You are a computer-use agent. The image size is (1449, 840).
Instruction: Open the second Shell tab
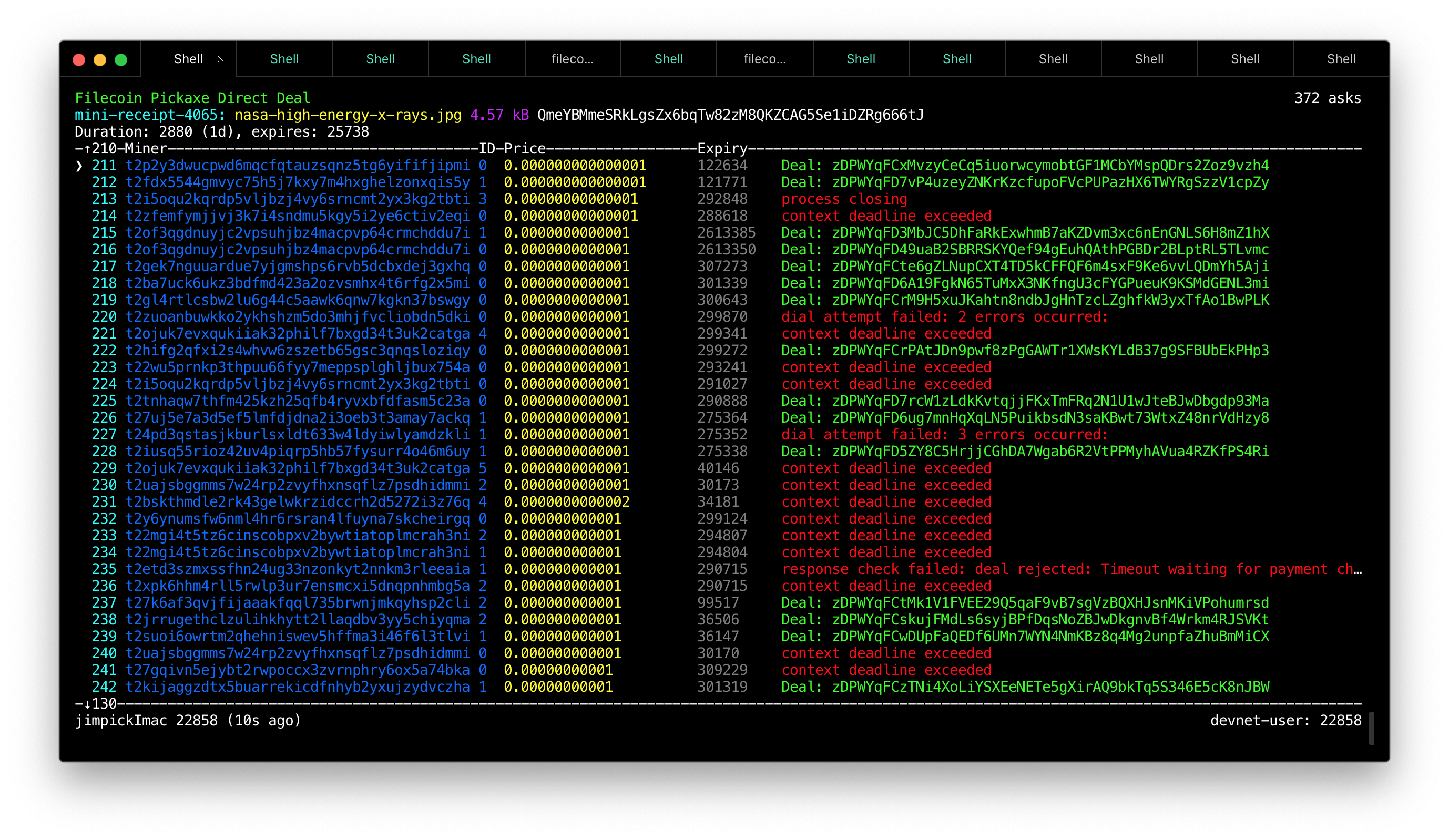284,59
